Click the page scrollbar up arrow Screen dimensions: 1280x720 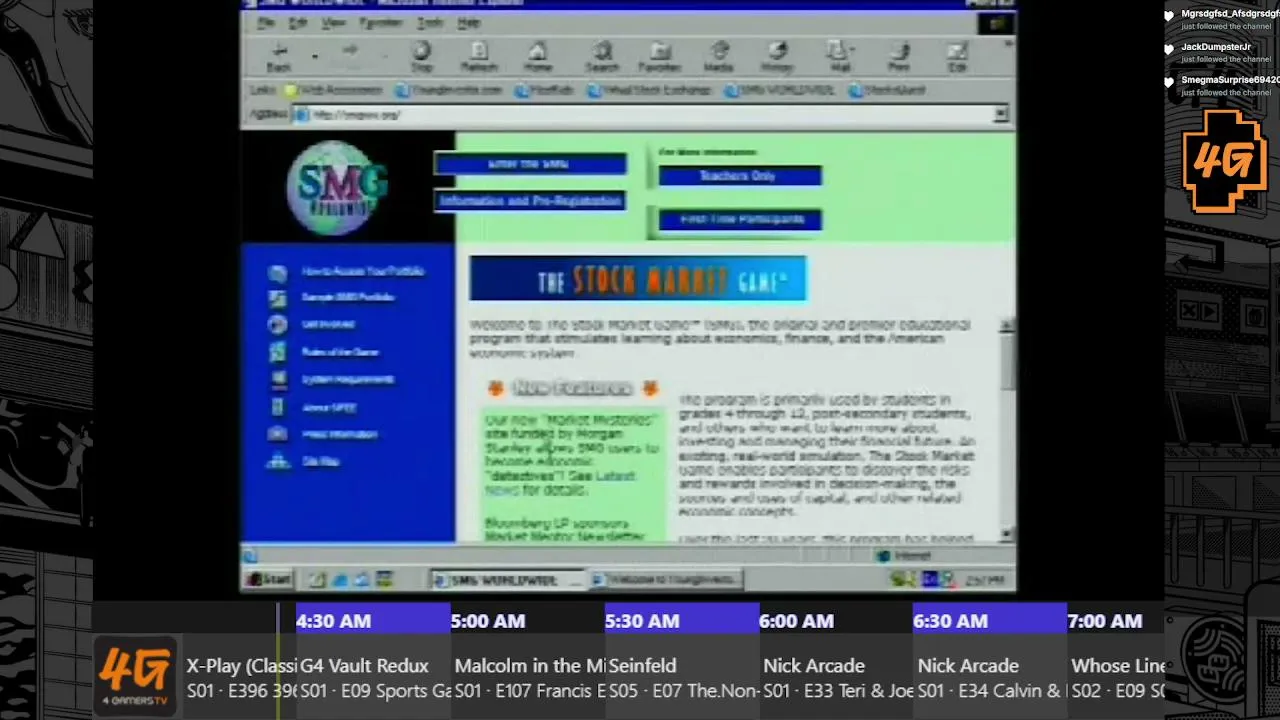tap(1006, 326)
